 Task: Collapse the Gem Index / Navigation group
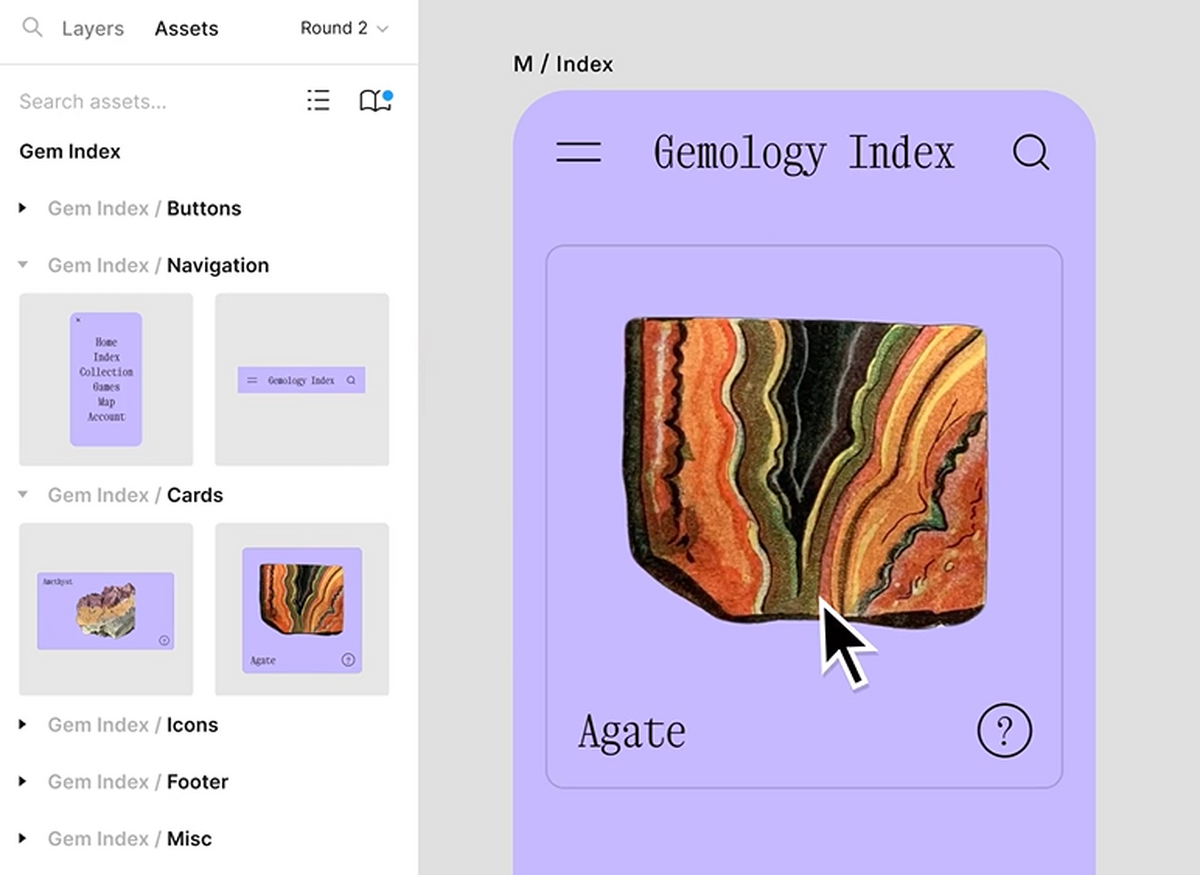point(23,266)
